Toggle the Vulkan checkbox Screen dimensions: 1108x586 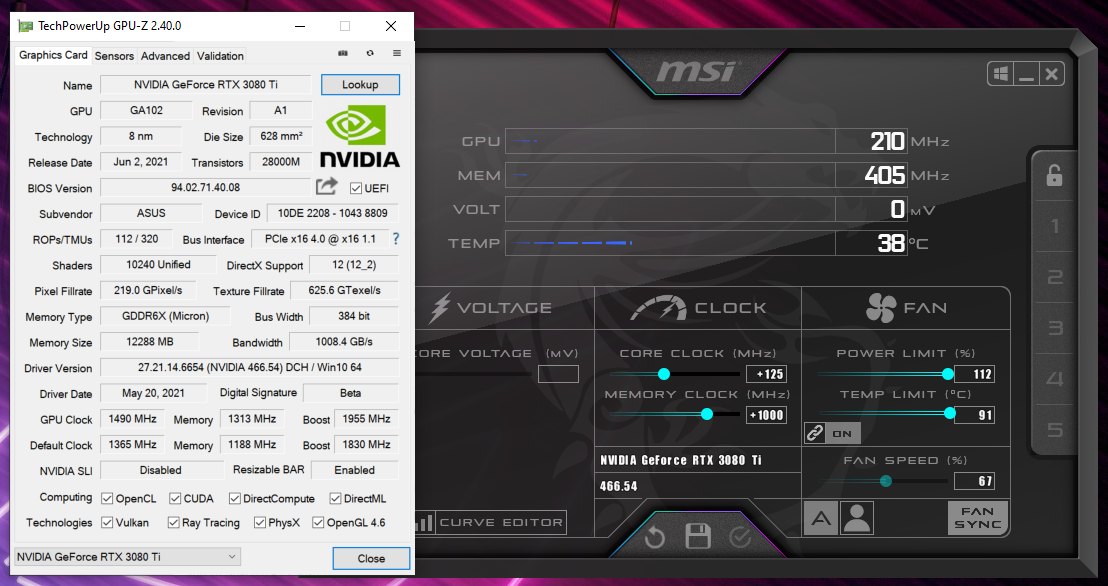(107, 522)
